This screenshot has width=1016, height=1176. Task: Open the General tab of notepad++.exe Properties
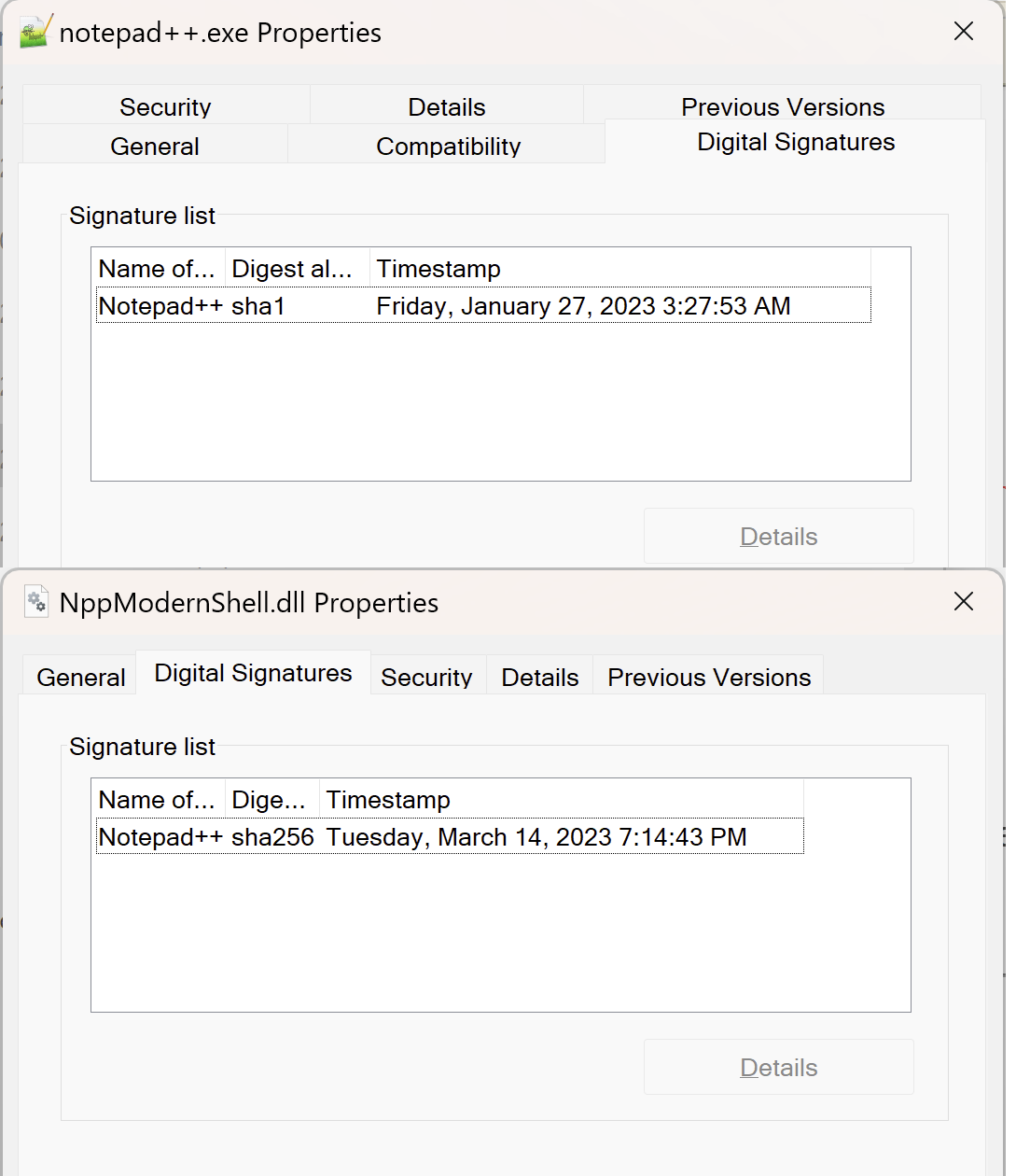pyautogui.click(x=154, y=146)
